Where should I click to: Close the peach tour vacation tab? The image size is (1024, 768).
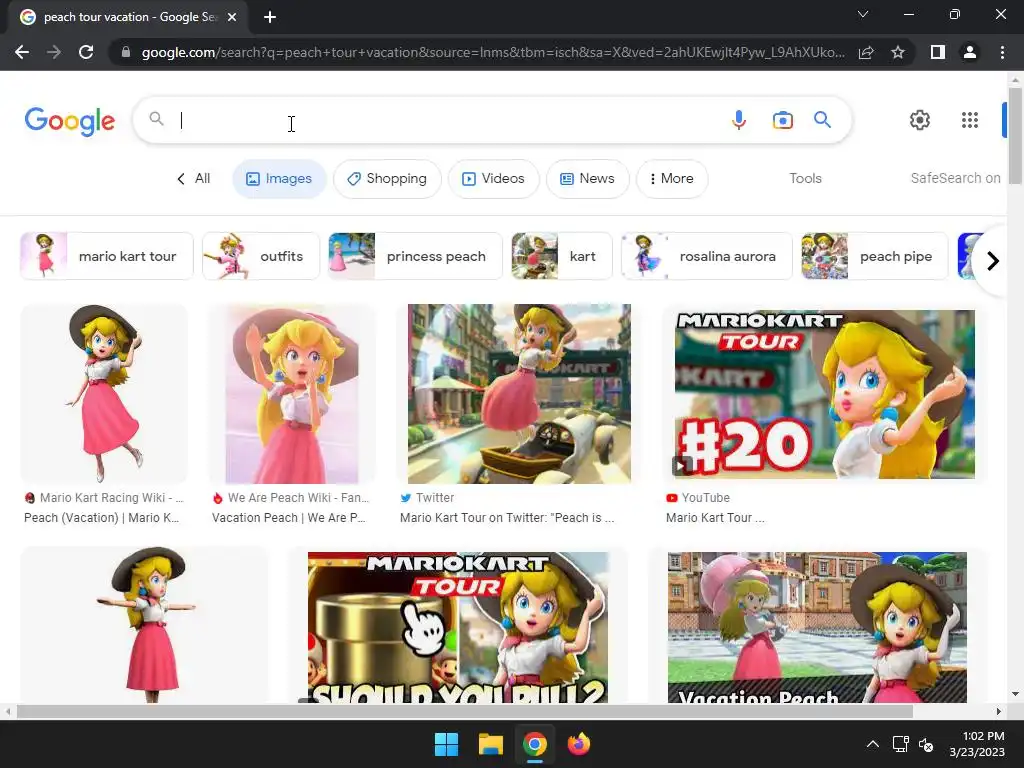[232, 17]
